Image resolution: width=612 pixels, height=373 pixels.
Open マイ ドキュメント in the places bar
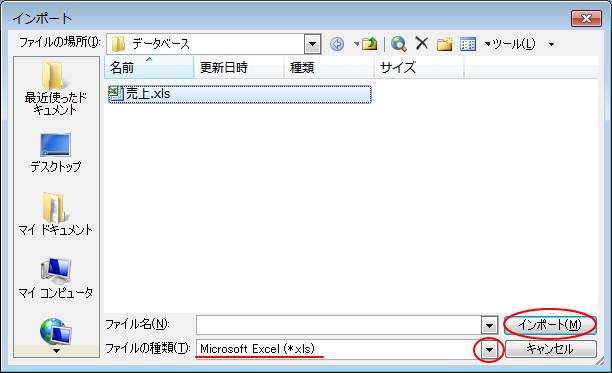click(55, 214)
